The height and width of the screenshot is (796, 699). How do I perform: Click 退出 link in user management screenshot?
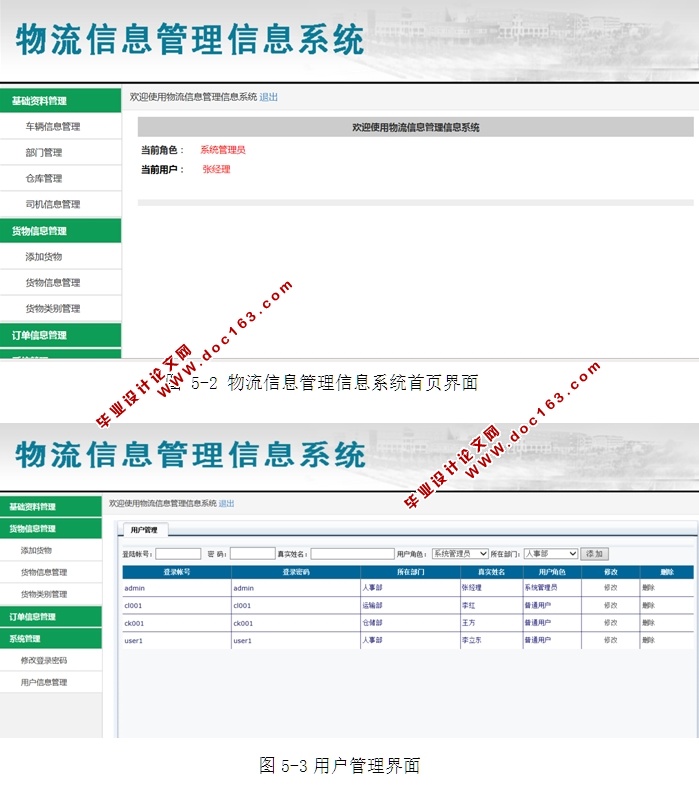[226, 504]
